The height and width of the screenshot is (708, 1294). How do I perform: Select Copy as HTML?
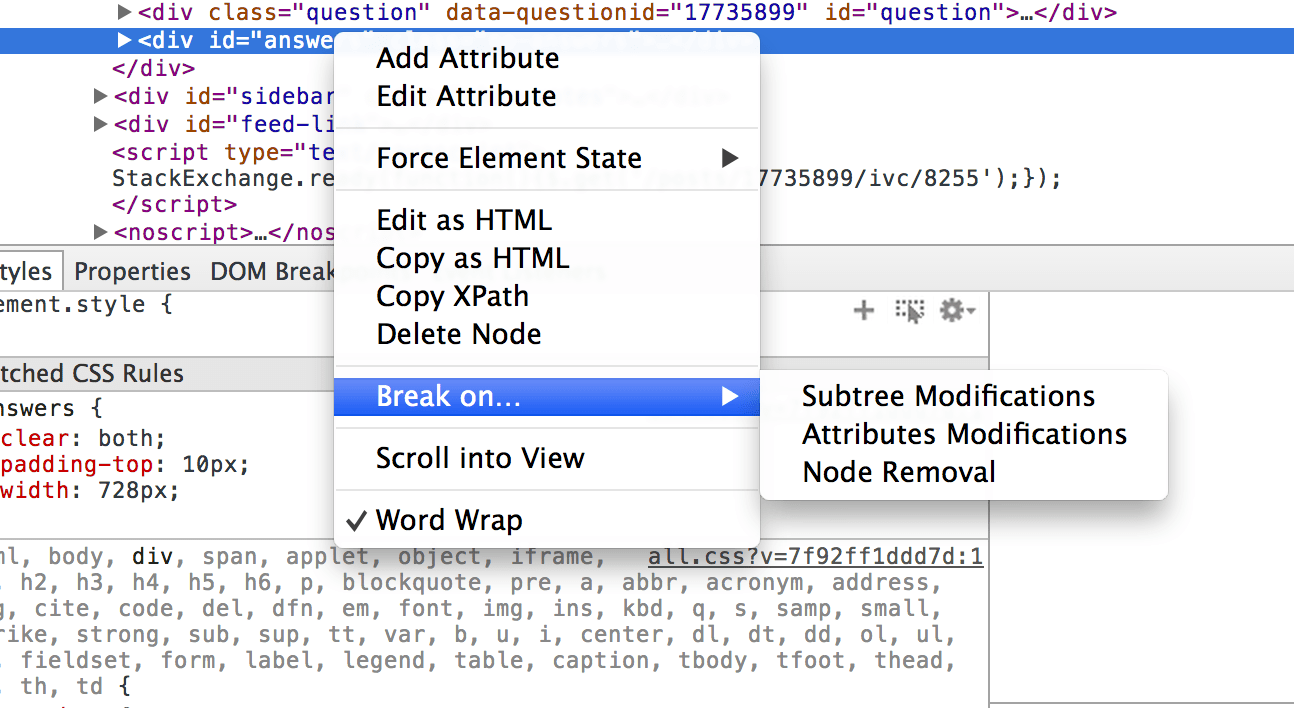[547, 258]
